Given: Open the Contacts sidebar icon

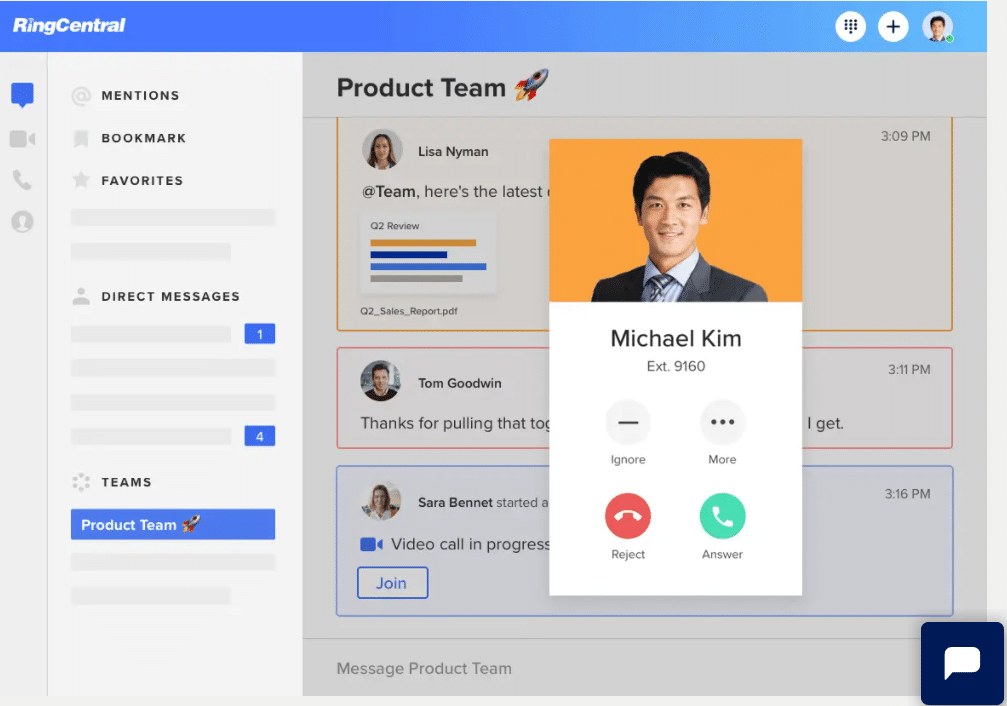Looking at the screenshot, I should coord(22,222).
